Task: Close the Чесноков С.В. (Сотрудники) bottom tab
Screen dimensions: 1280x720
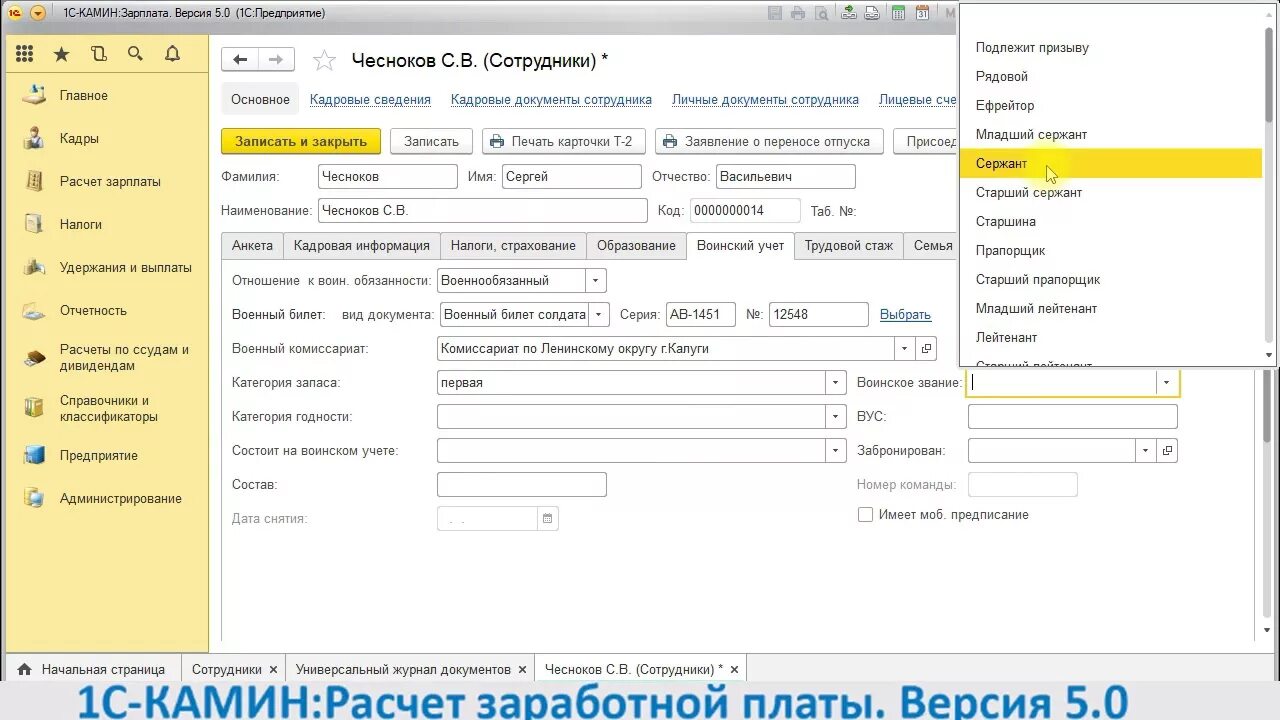Action: [735, 669]
